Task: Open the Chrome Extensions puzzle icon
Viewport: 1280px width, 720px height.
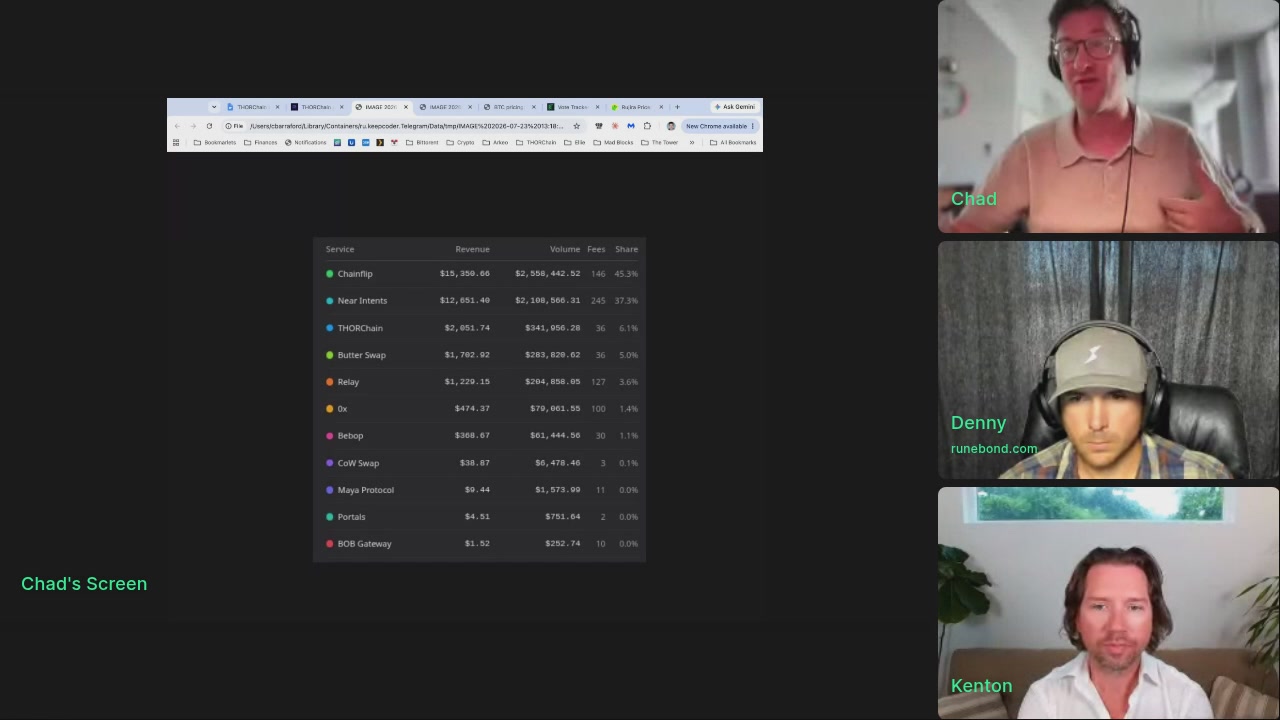Action: click(x=647, y=126)
